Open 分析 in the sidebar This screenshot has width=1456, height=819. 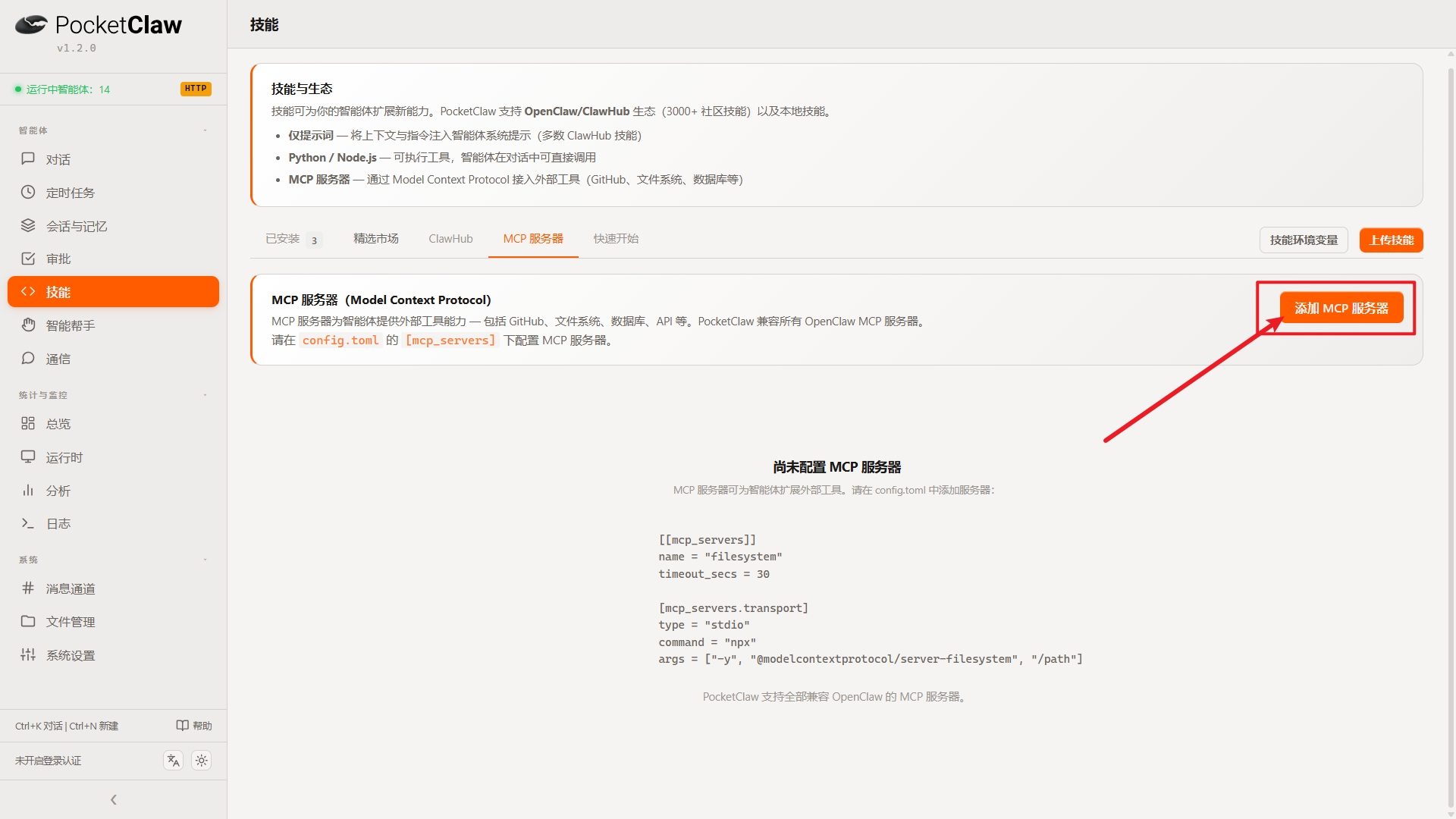113,491
